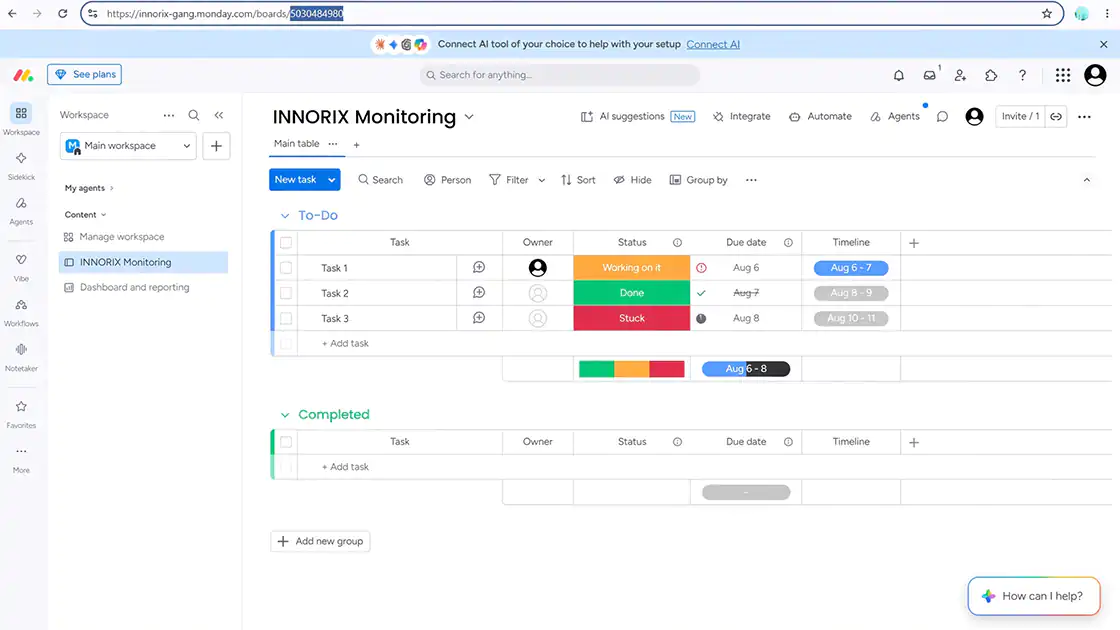Screen dimensions: 1120x630
Task: Open the board title dropdown arrow
Action: pos(469,116)
